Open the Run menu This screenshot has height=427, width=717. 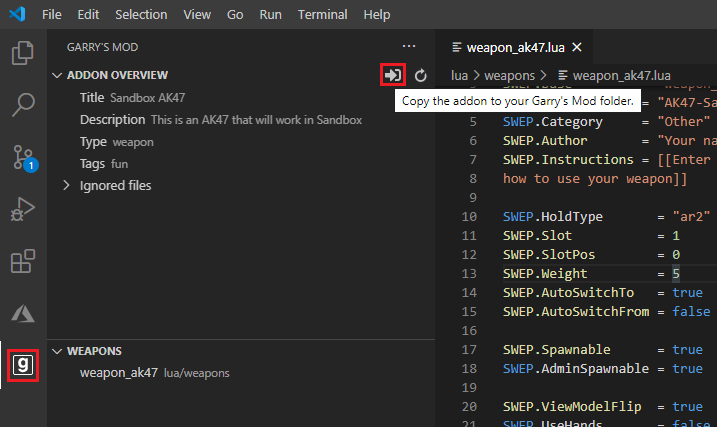pos(271,15)
